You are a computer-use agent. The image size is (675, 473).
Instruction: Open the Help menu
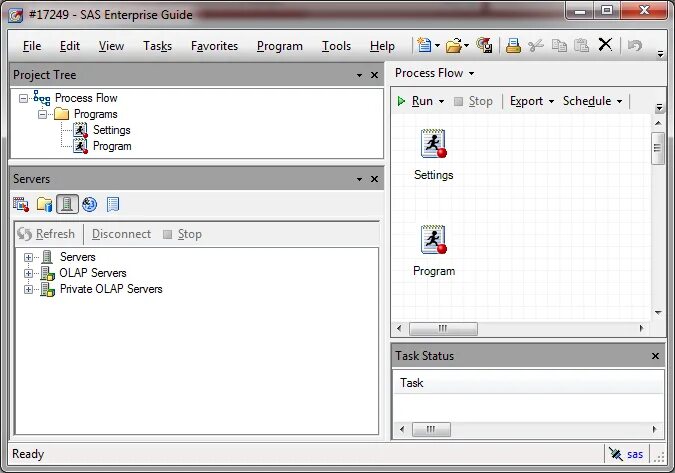(x=382, y=46)
